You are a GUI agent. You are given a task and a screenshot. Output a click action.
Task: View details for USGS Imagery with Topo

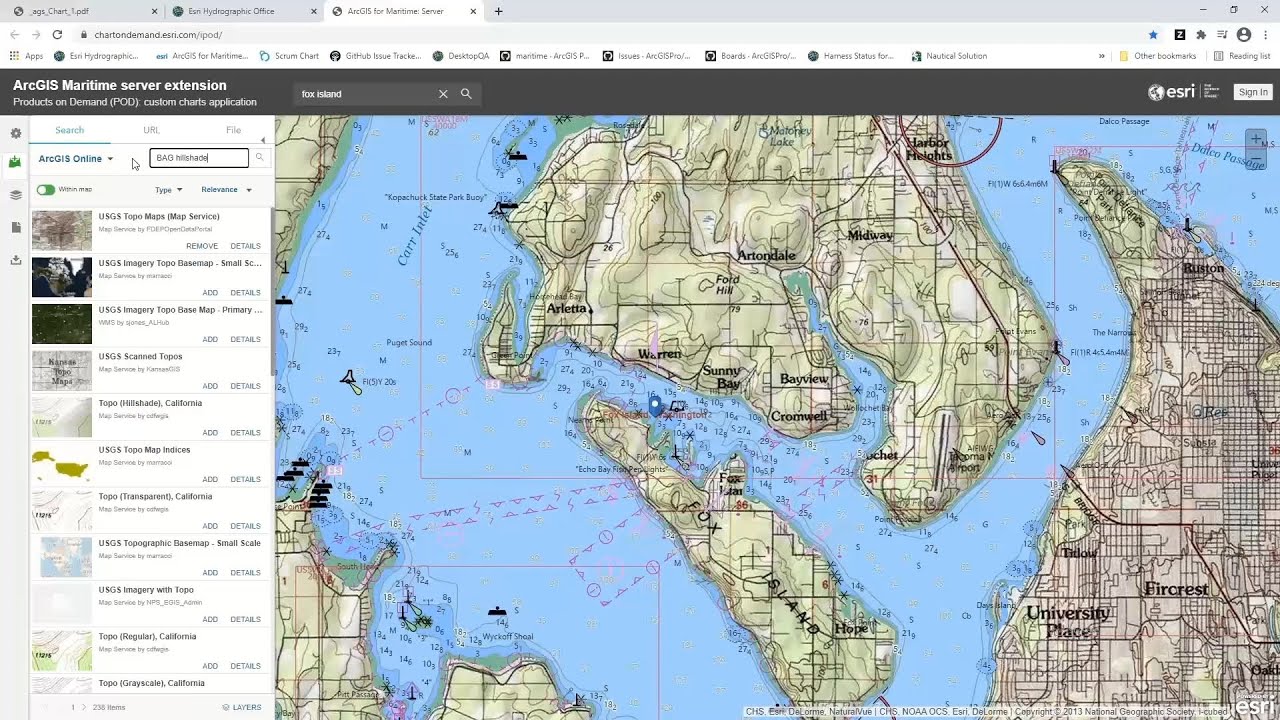click(x=245, y=619)
